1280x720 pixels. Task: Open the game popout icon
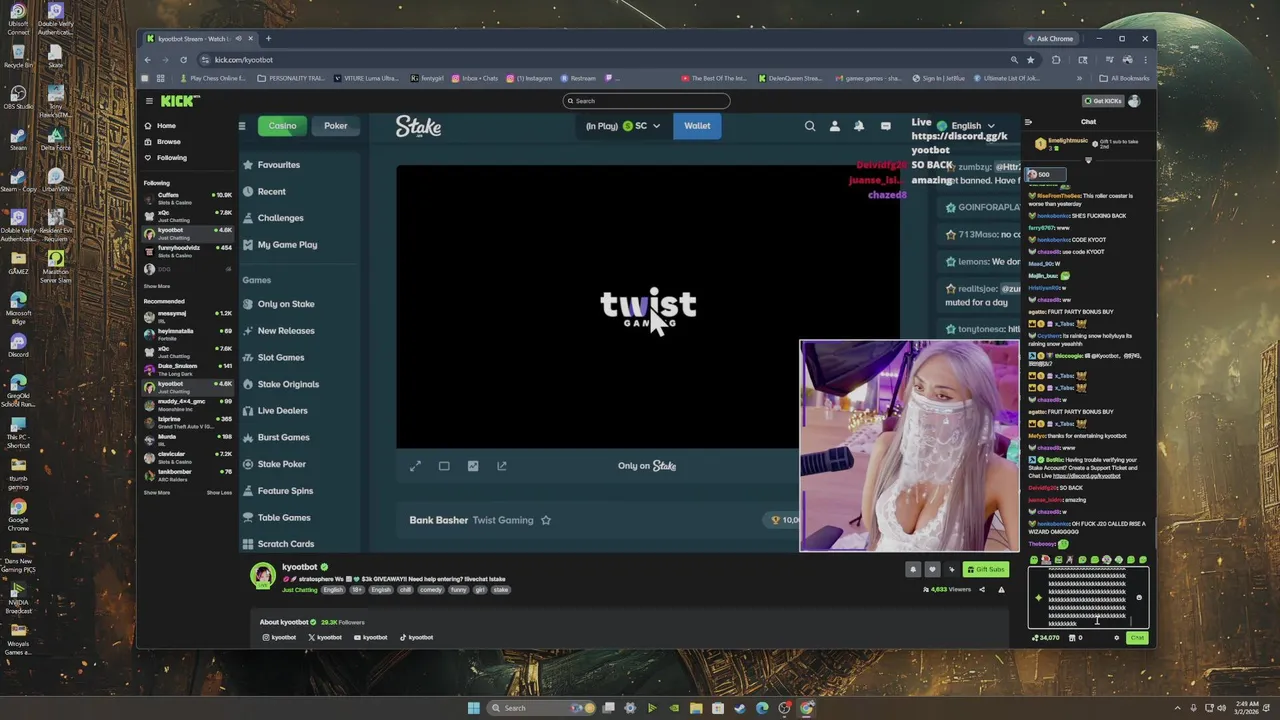pyautogui.click(x=502, y=466)
